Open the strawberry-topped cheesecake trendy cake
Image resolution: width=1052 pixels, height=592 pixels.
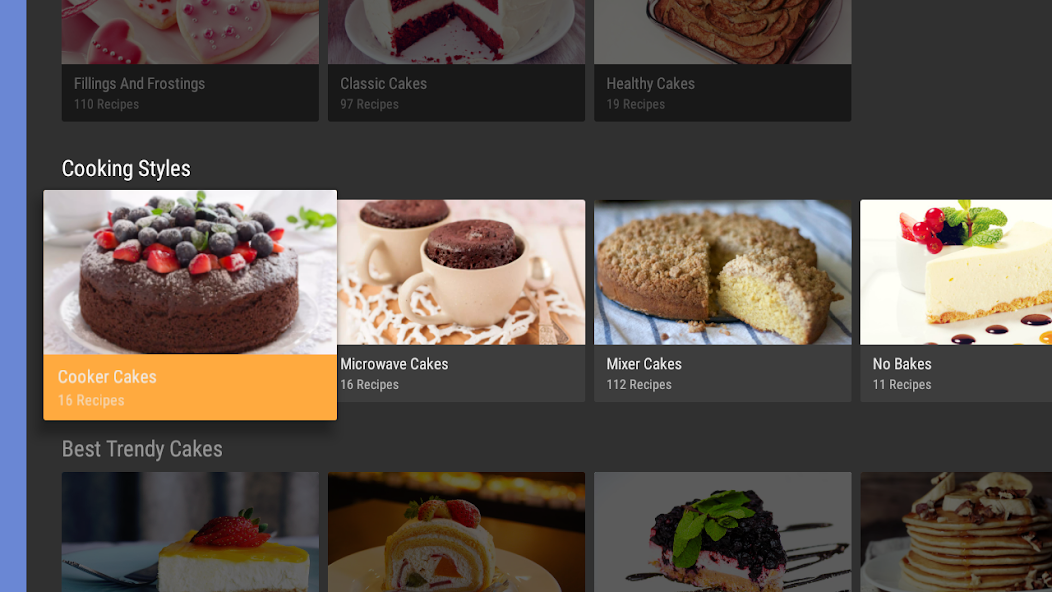[190, 532]
